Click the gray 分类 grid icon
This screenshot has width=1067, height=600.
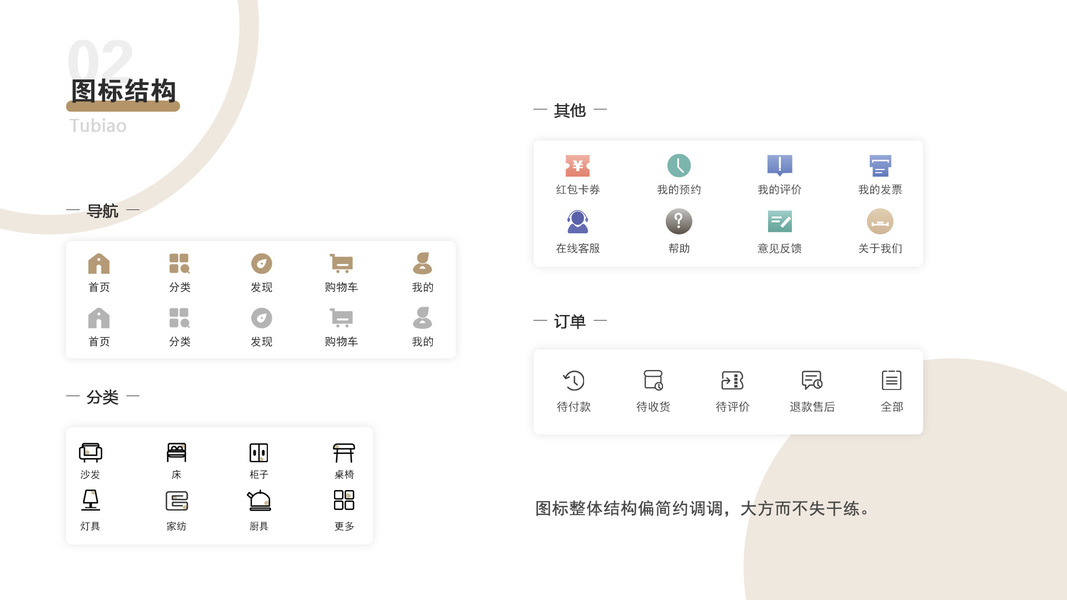tap(180, 318)
